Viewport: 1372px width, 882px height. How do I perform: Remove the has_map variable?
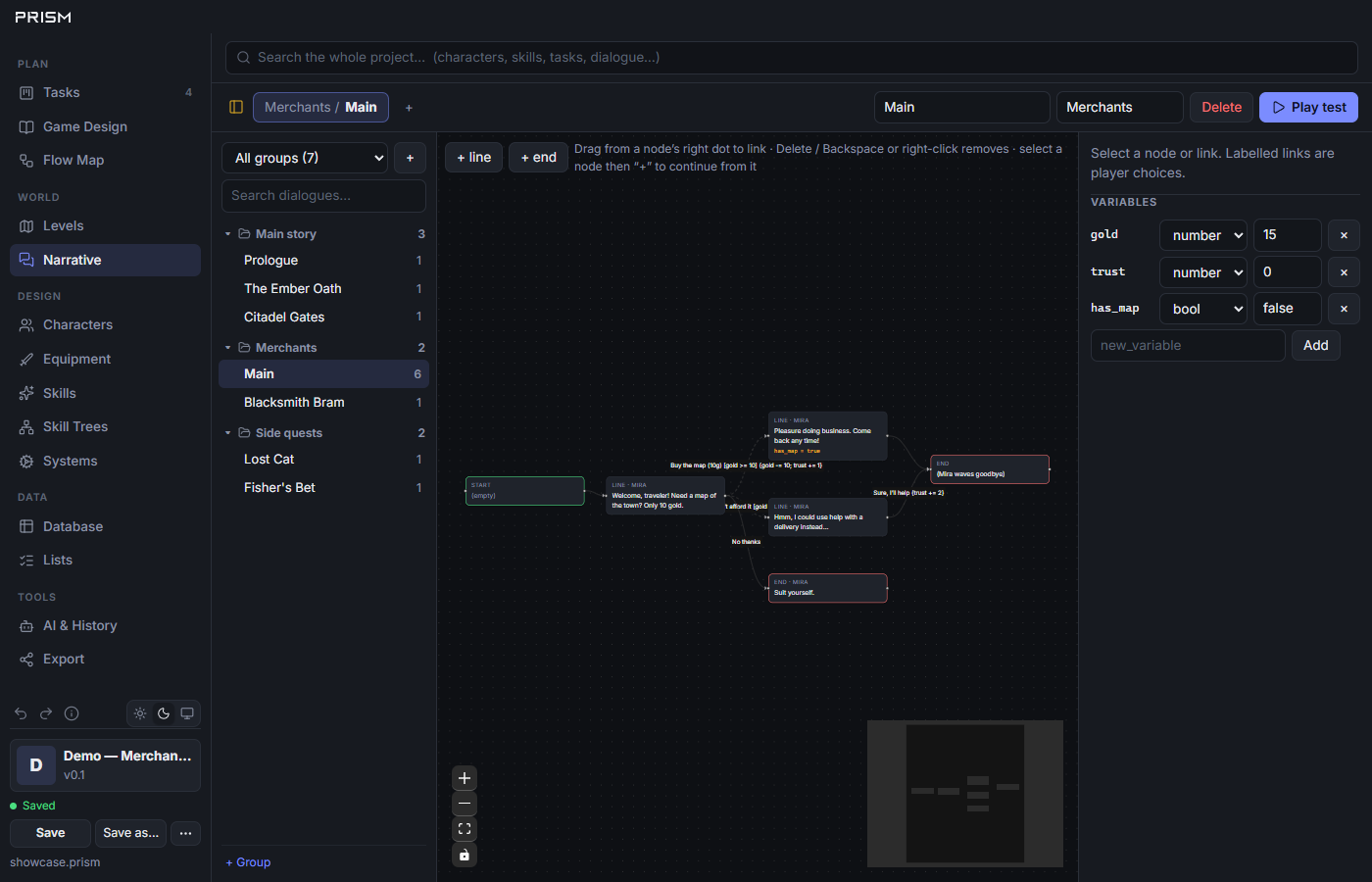(x=1344, y=309)
